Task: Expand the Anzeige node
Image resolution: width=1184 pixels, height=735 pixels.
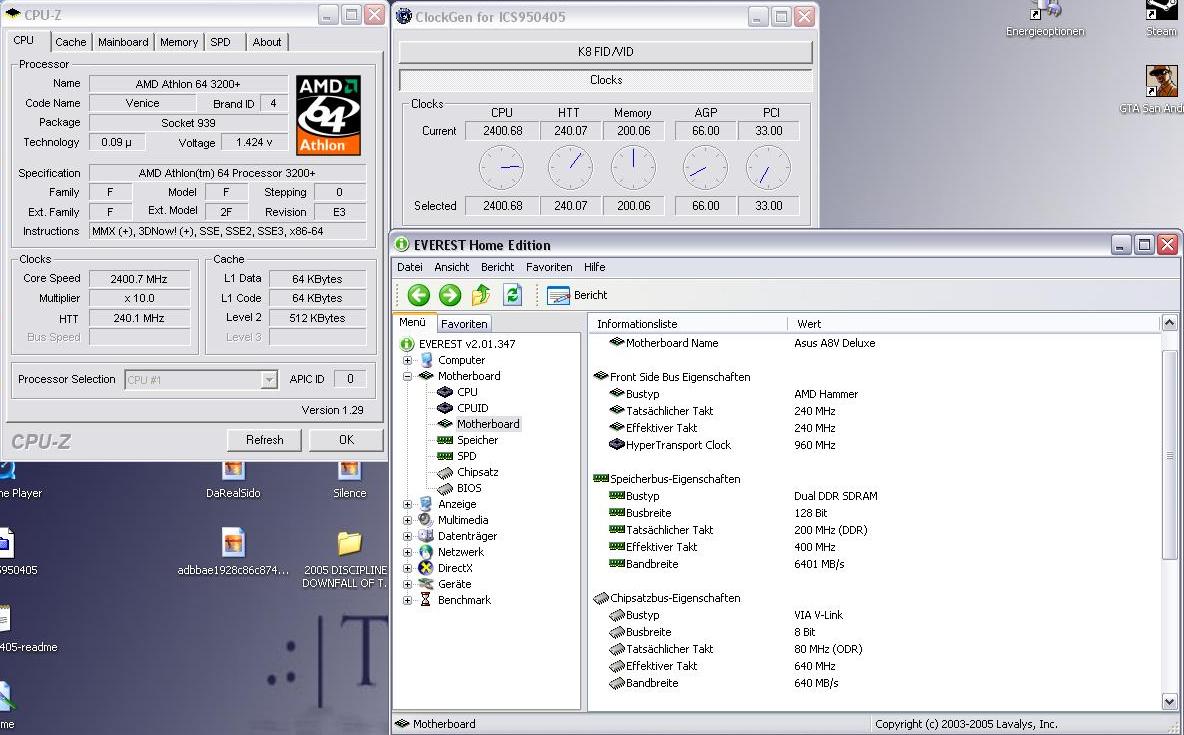Action: coord(407,505)
